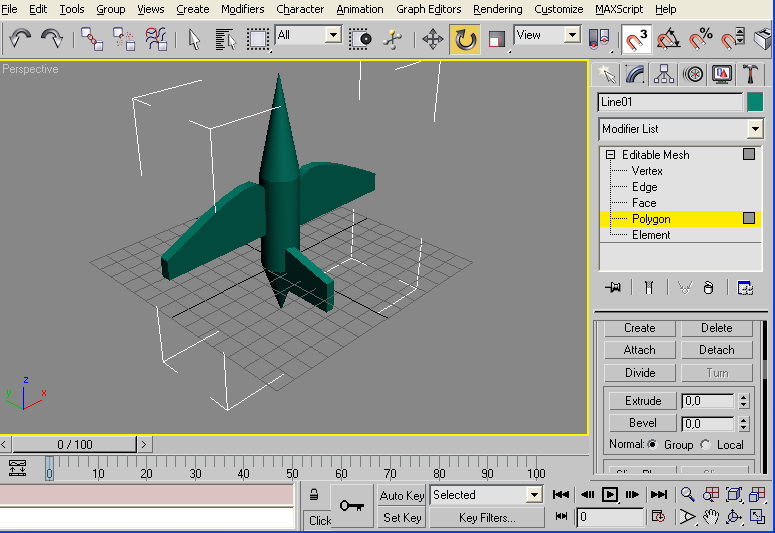
Task: Activate the Select Object arrow tool
Action: (x=194, y=39)
